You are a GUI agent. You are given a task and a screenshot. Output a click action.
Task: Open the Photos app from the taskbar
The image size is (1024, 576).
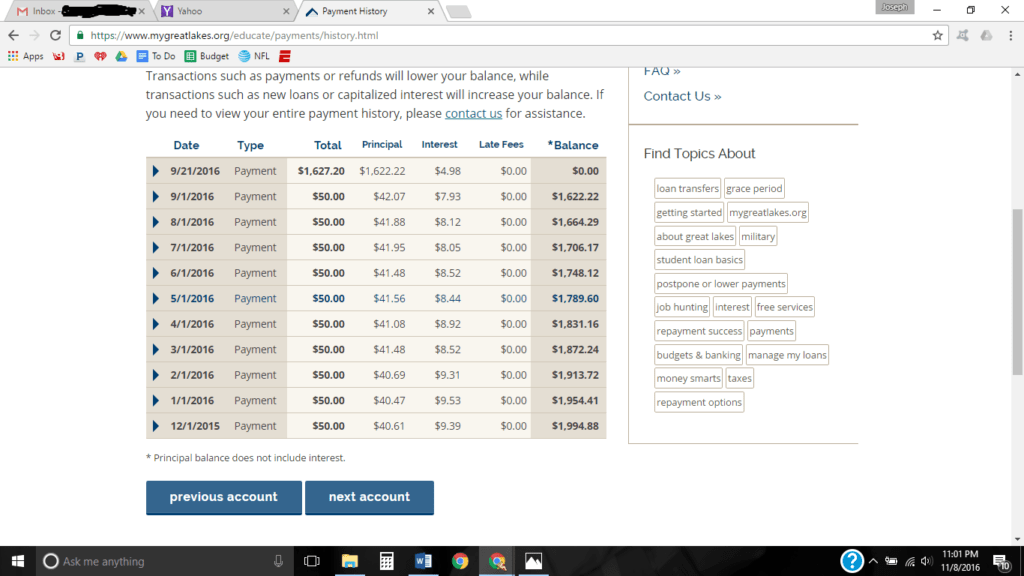(533, 562)
